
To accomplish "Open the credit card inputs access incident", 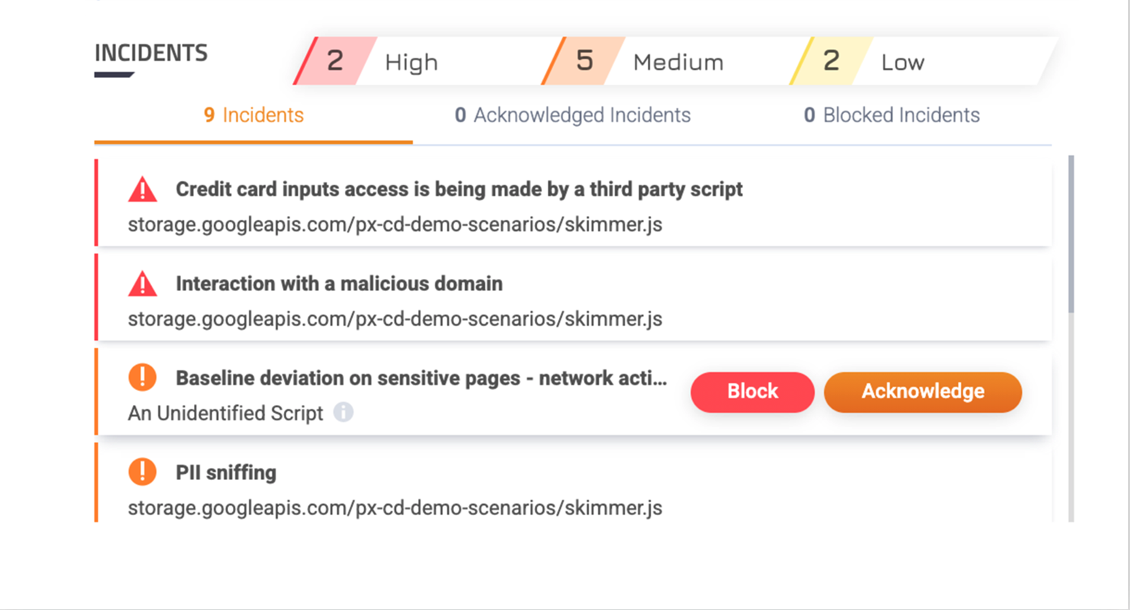I will click(459, 189).
